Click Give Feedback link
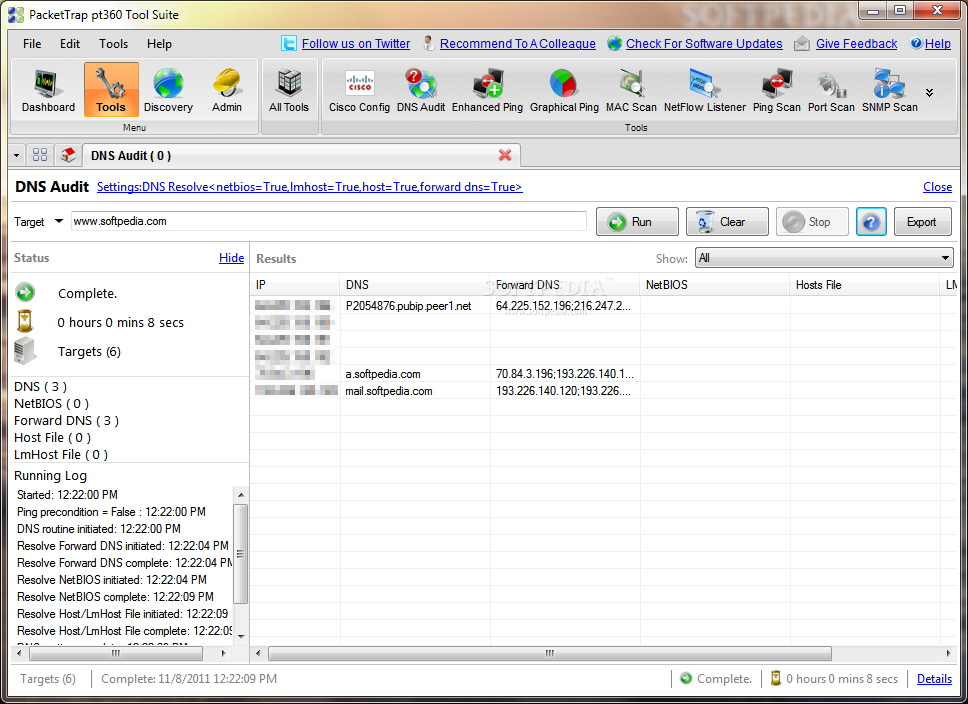The height and width of the screenshot is (704, 968). point(856,44)
